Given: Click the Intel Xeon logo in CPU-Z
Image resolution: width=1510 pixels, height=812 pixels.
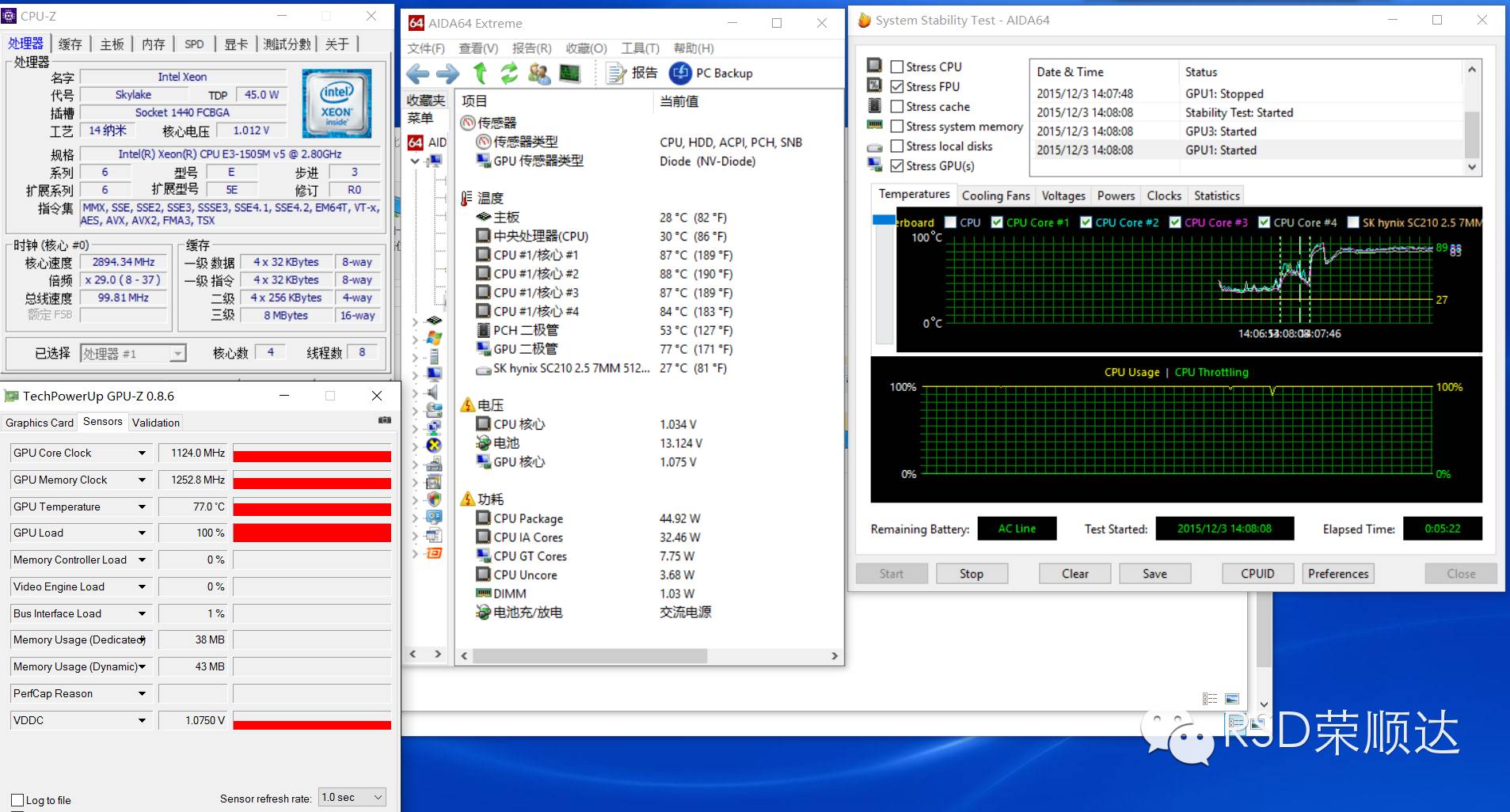Looking at the screenshot, I should tap(337, 103).
